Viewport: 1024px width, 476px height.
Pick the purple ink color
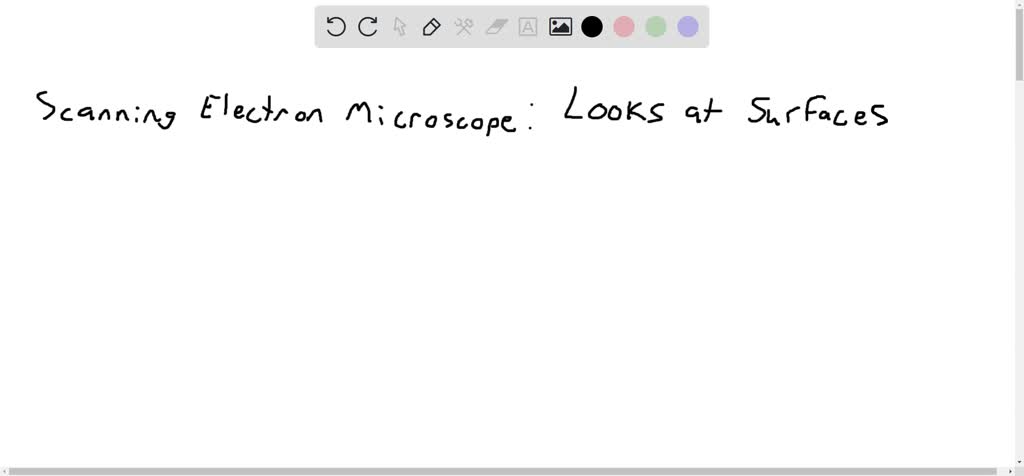click(x=688, y=27)
